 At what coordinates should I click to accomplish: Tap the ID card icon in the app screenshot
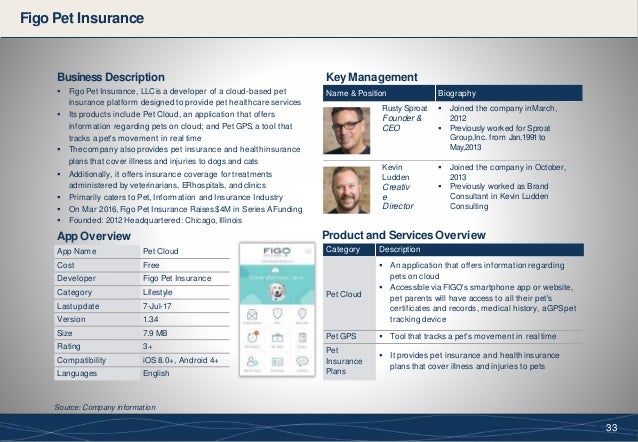[277, 362]
